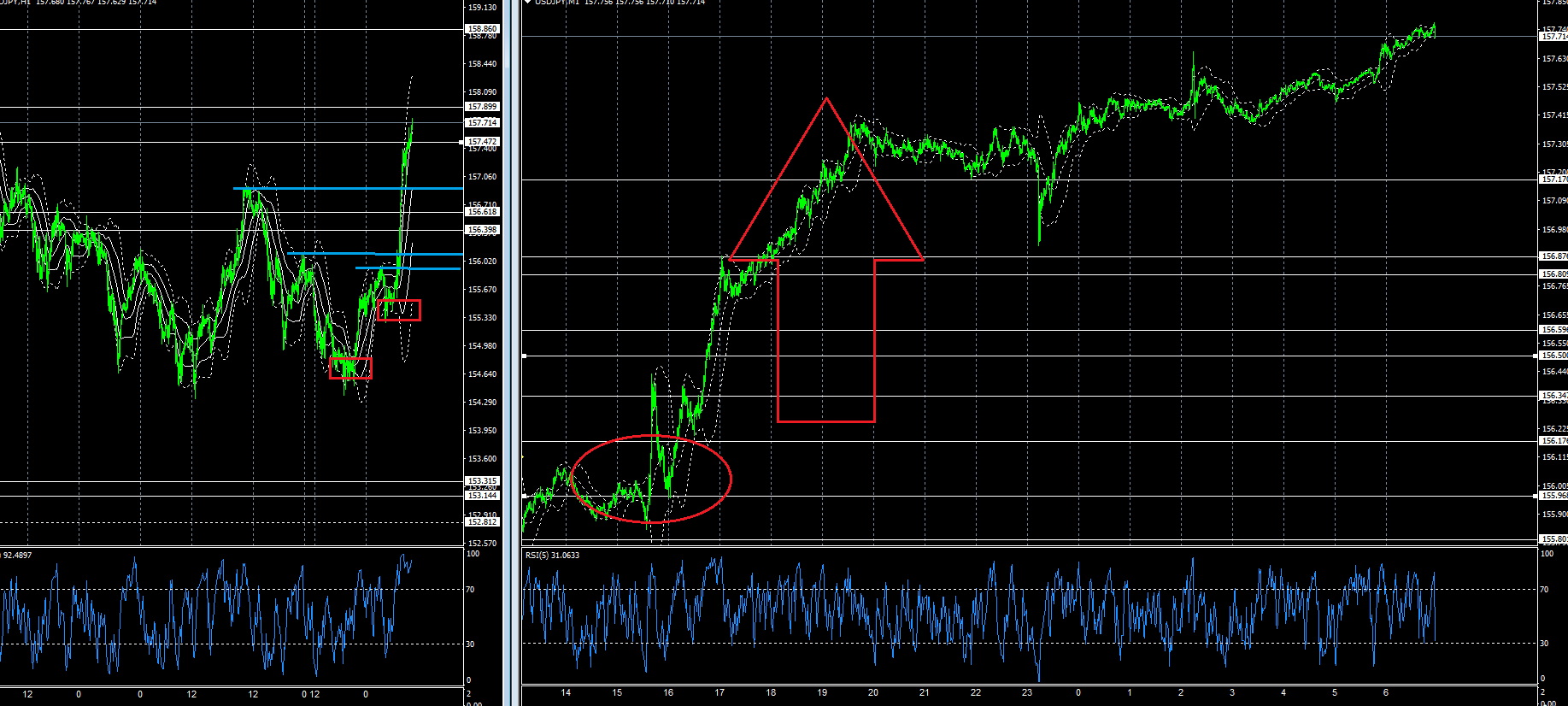This screenshot has width=1568, height=706.
Task: Click the 152.570 tick on H1 price scale
Action: (482, 544)
